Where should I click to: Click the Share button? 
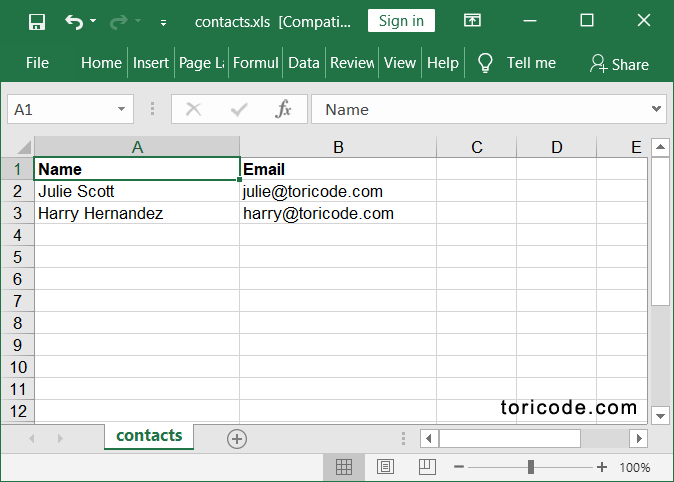point(619,64)
